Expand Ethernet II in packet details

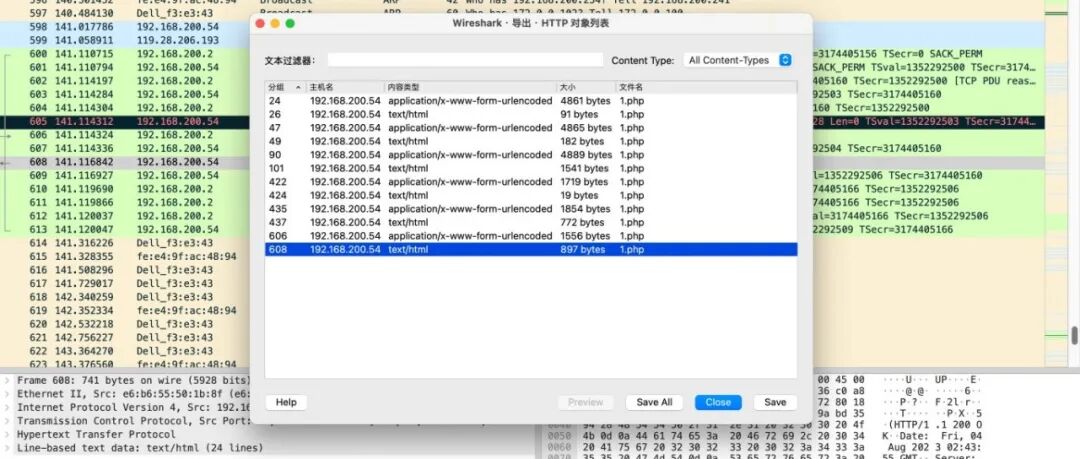pos(8,394)
